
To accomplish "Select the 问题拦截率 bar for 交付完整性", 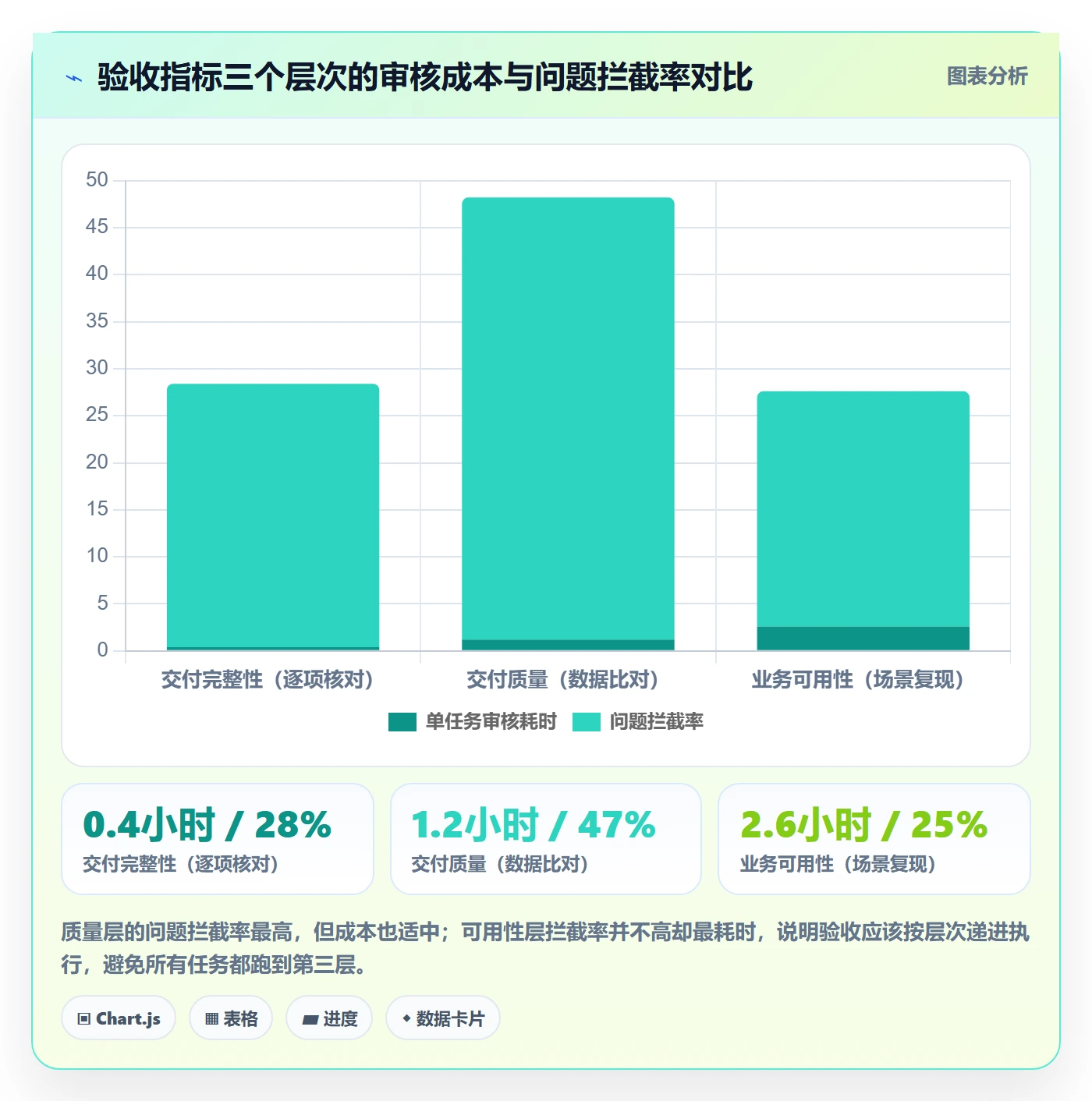I will point(273,515).
